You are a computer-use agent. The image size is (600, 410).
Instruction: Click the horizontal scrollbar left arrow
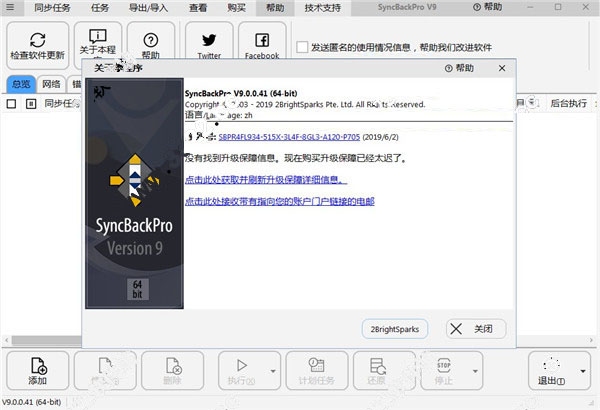pos(6,340)
